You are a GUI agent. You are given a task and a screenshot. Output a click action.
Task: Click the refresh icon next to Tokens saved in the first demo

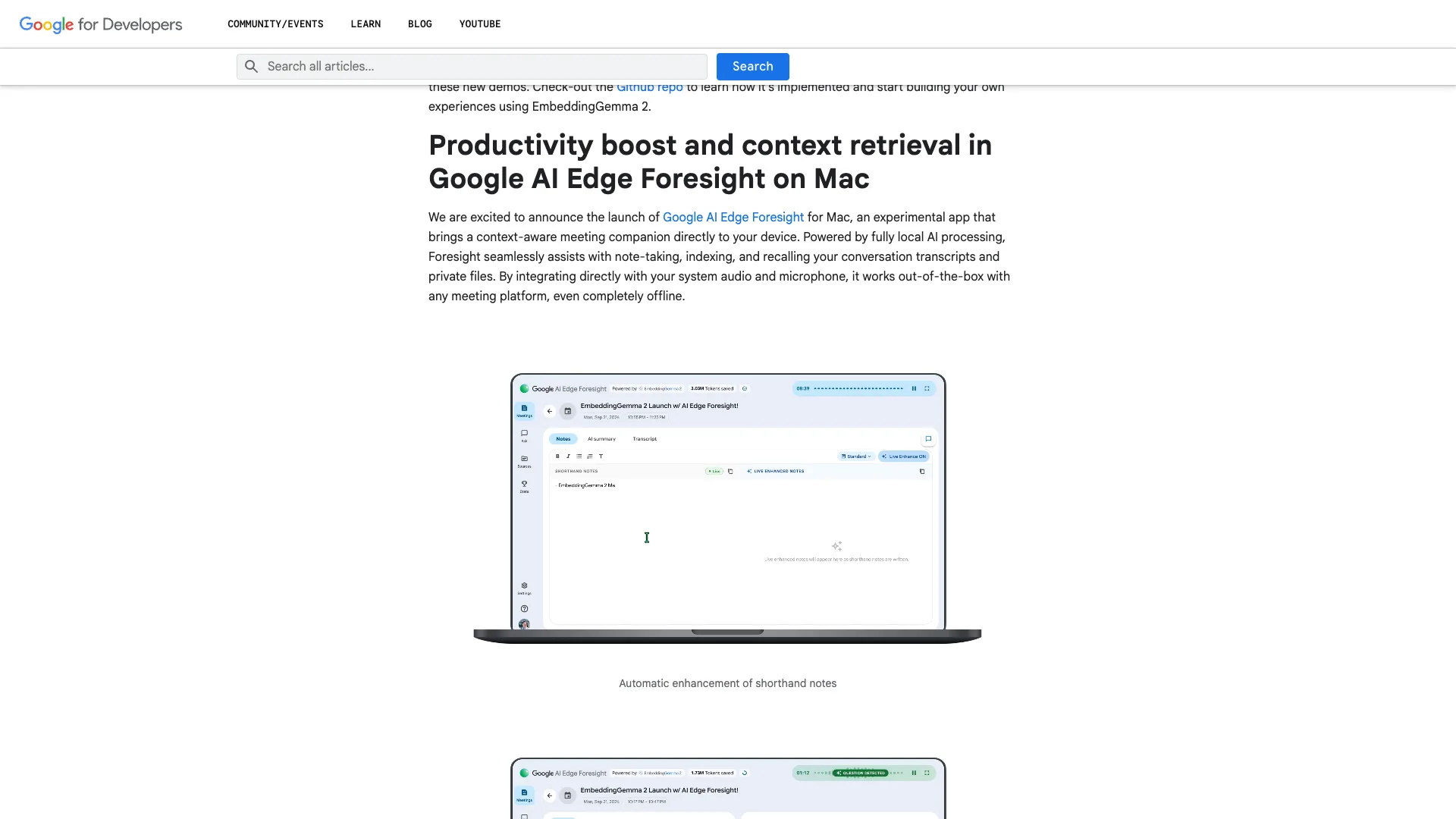point(745,388)
